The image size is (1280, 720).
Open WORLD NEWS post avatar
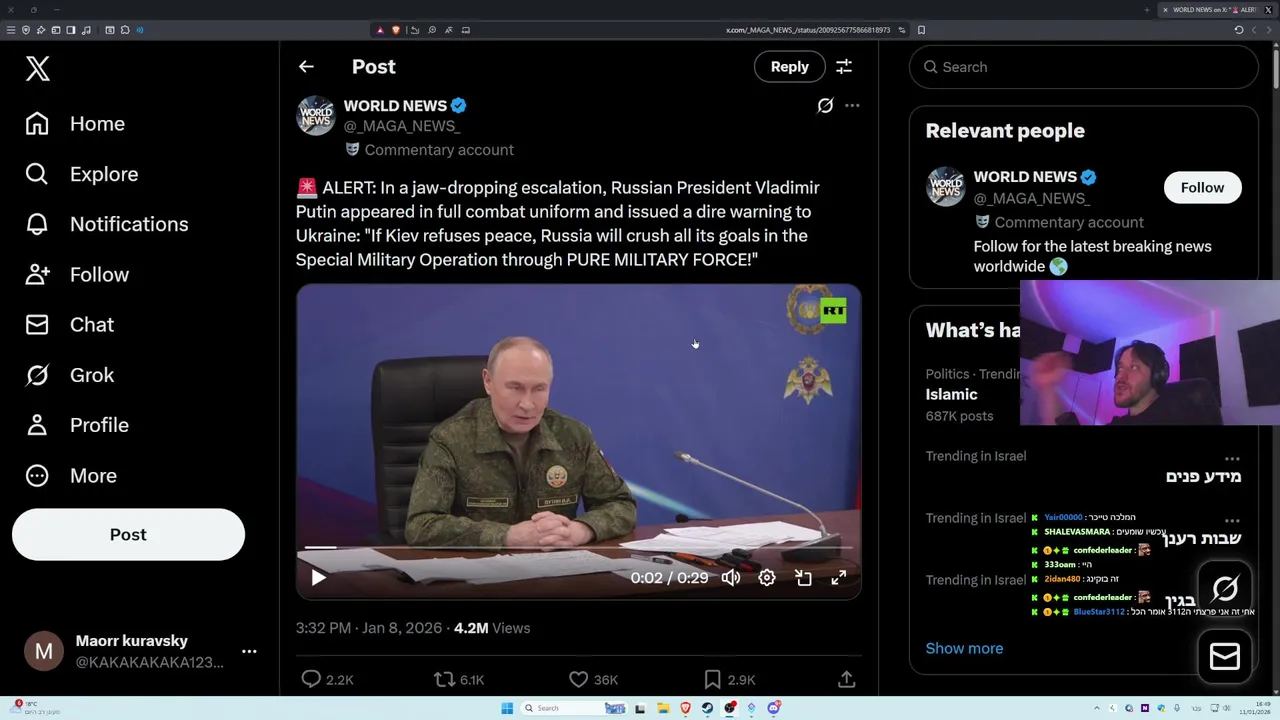pos(316,116)
